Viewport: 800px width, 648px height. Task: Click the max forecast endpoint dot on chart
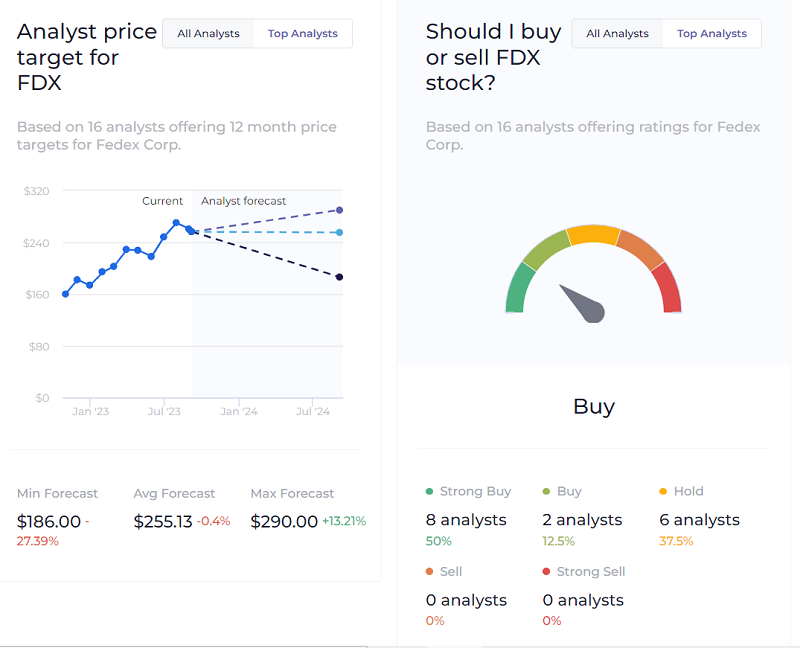340,210
